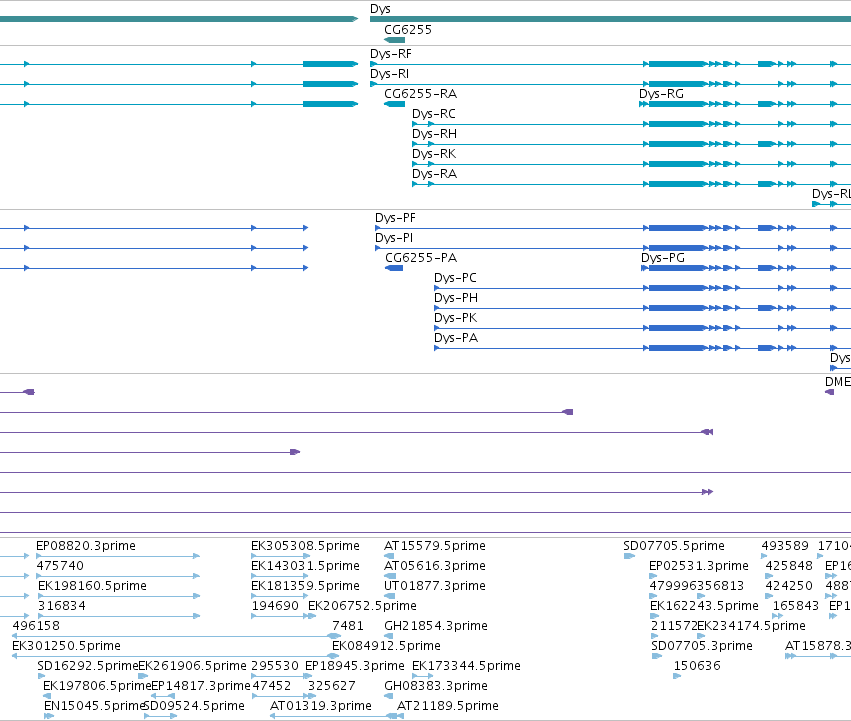This screenshot has height=721, width=851.
Task: Open EST EN15045.5prime
Action: (x=94, y=706)
